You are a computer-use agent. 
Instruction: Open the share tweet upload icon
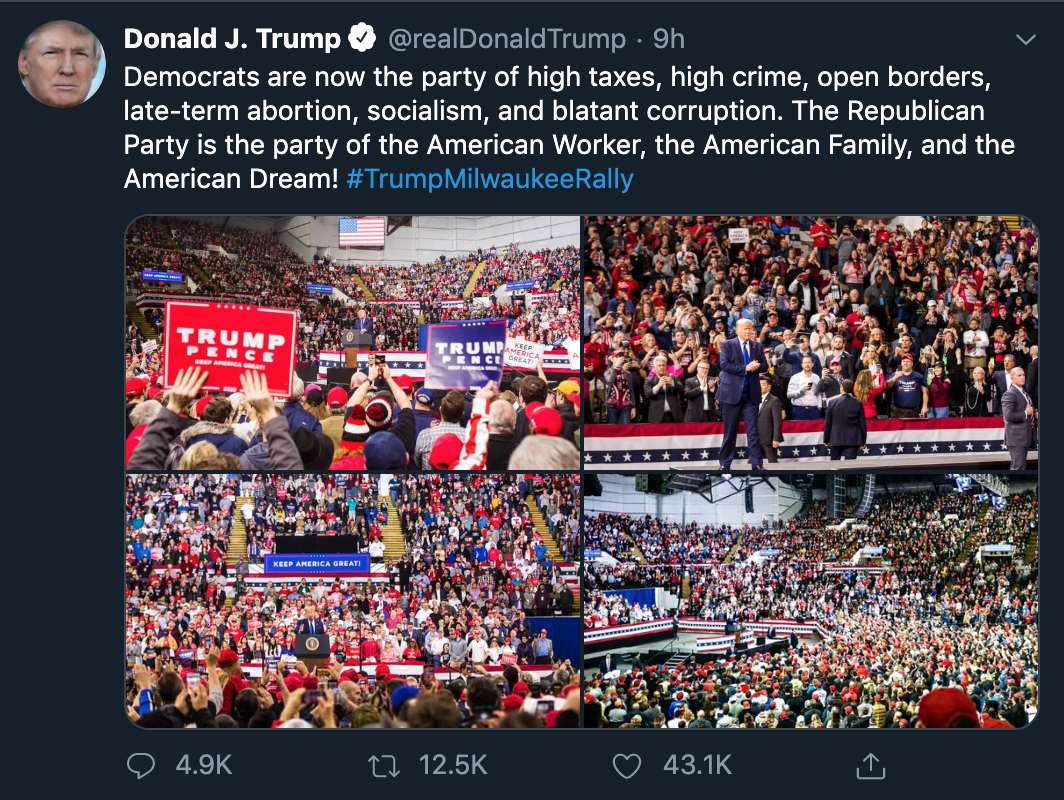coord(871,765)
